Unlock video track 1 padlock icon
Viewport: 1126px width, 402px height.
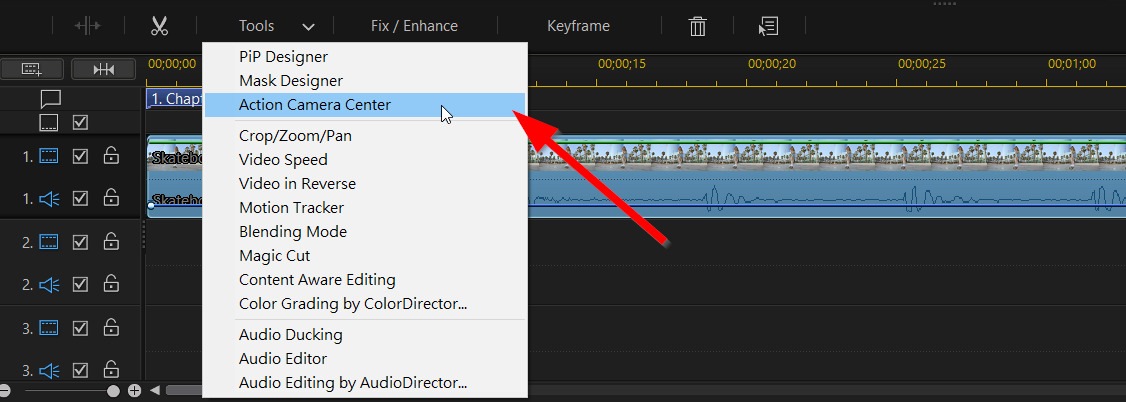click(111, 155)
